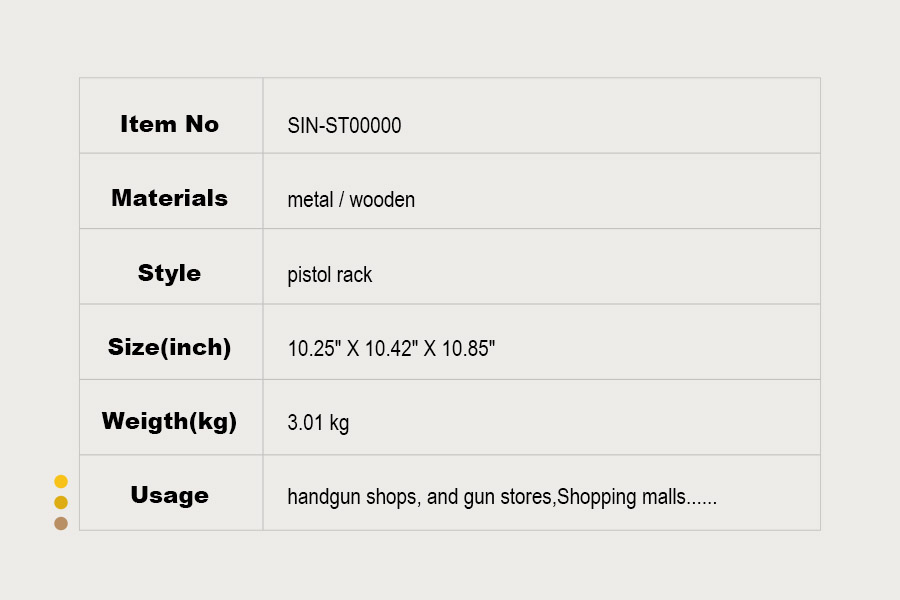
Task: Click the 'pistol rack' style value
Action: [x=330, y=275]
